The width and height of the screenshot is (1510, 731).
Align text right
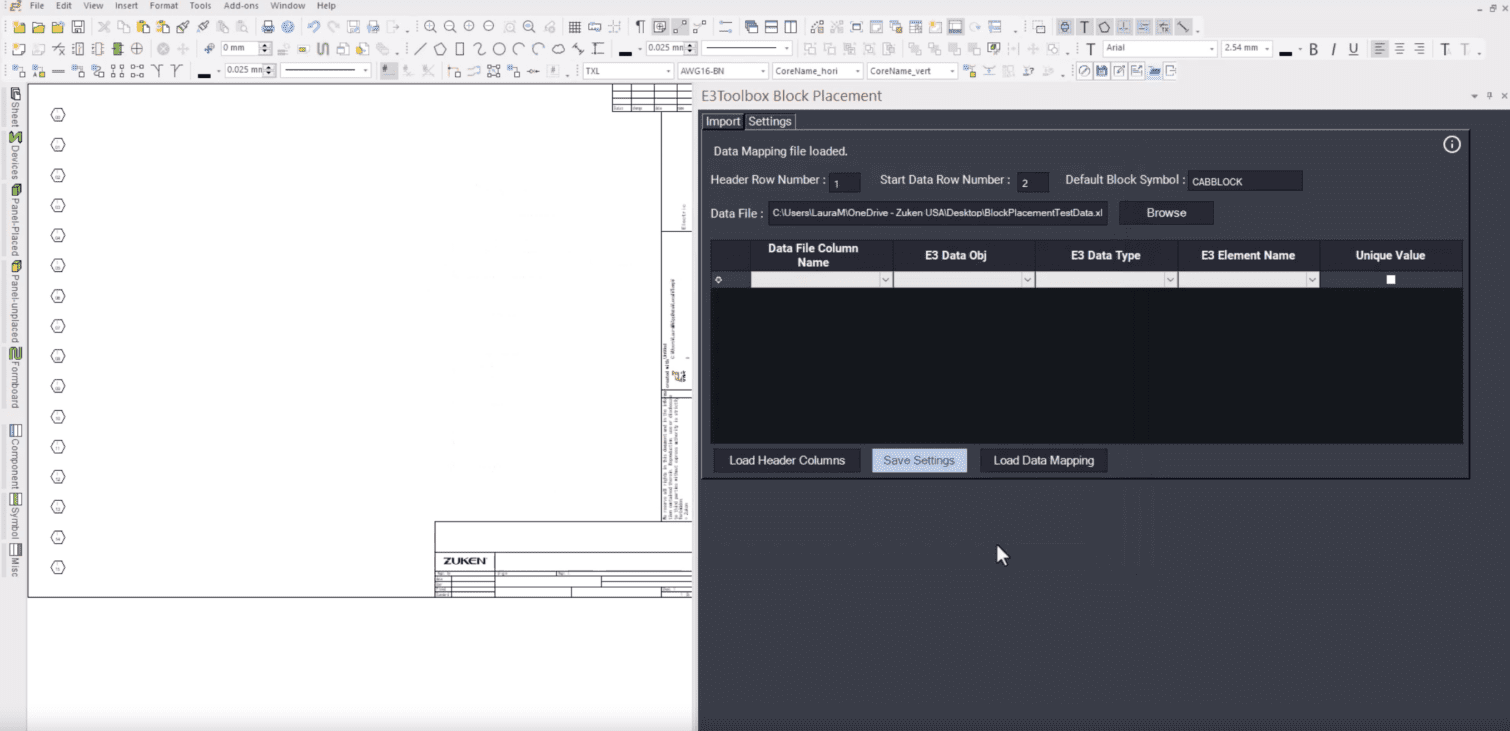click(x=1419, y=49)
